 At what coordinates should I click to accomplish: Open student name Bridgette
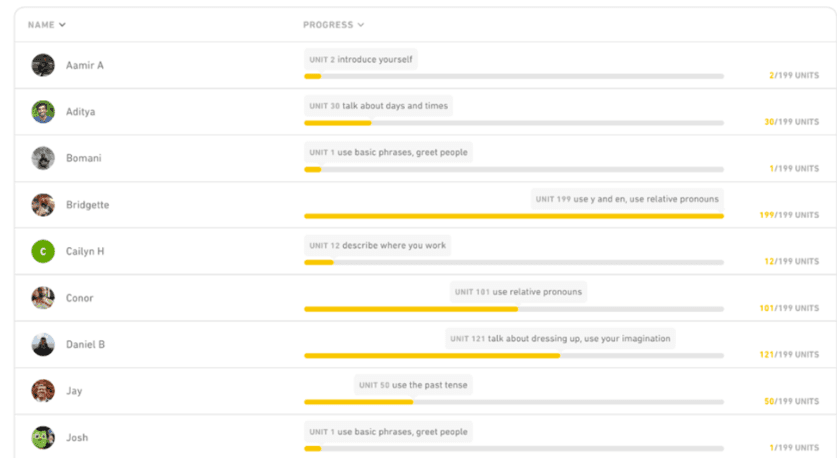click(88, 205)
